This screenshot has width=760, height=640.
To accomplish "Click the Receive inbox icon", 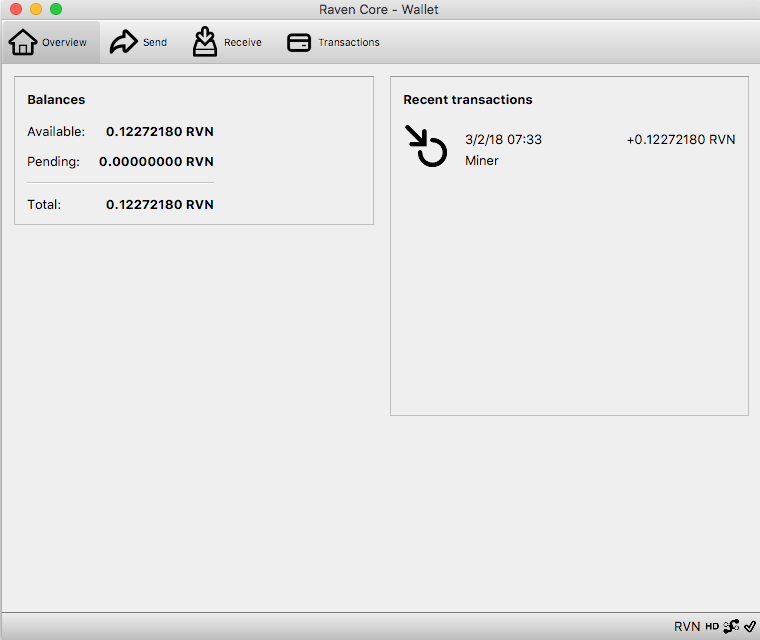I will click(205, 42).
